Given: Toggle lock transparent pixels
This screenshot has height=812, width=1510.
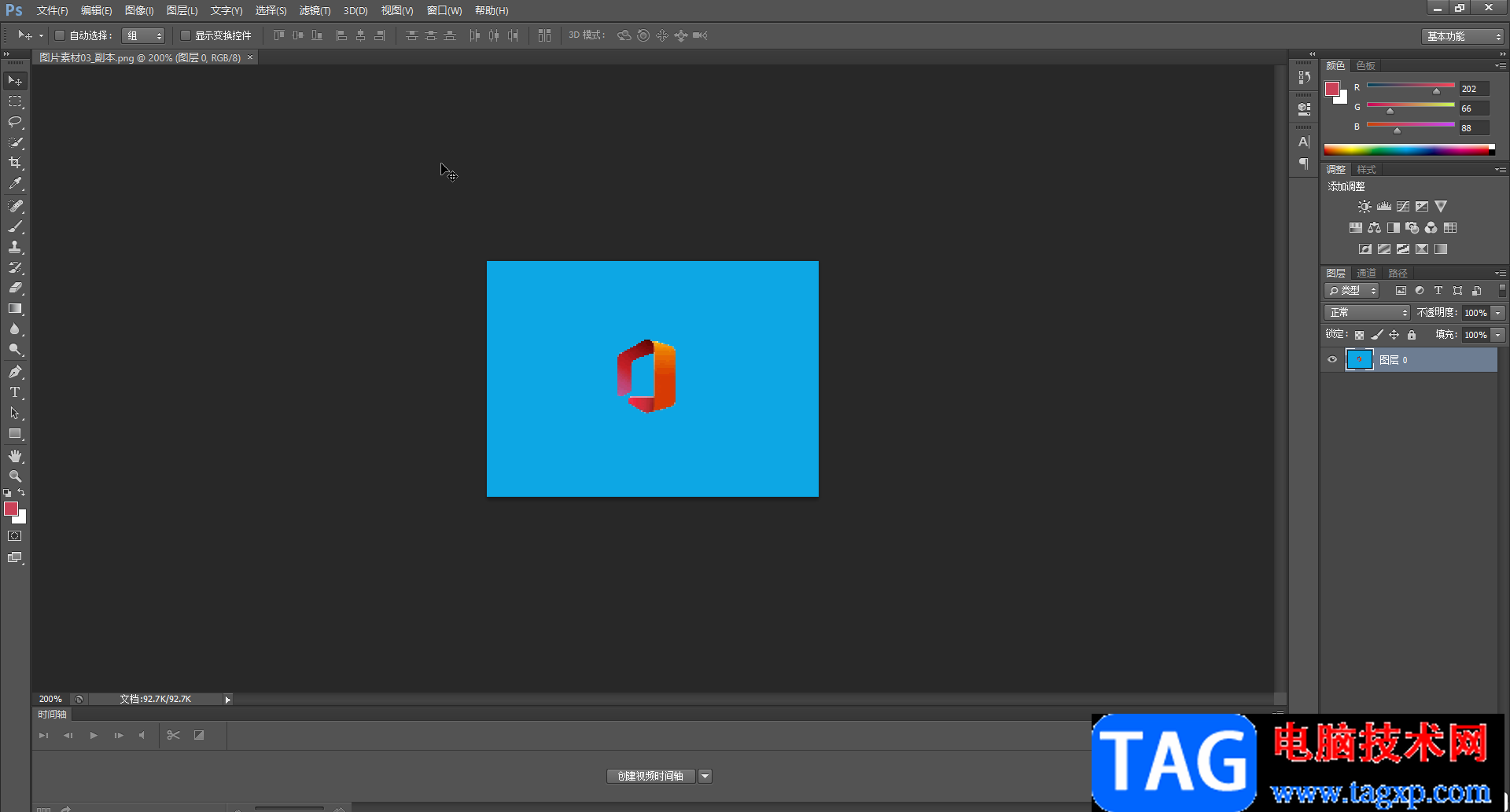Looking at the screenshot, I should point(1359,335).
